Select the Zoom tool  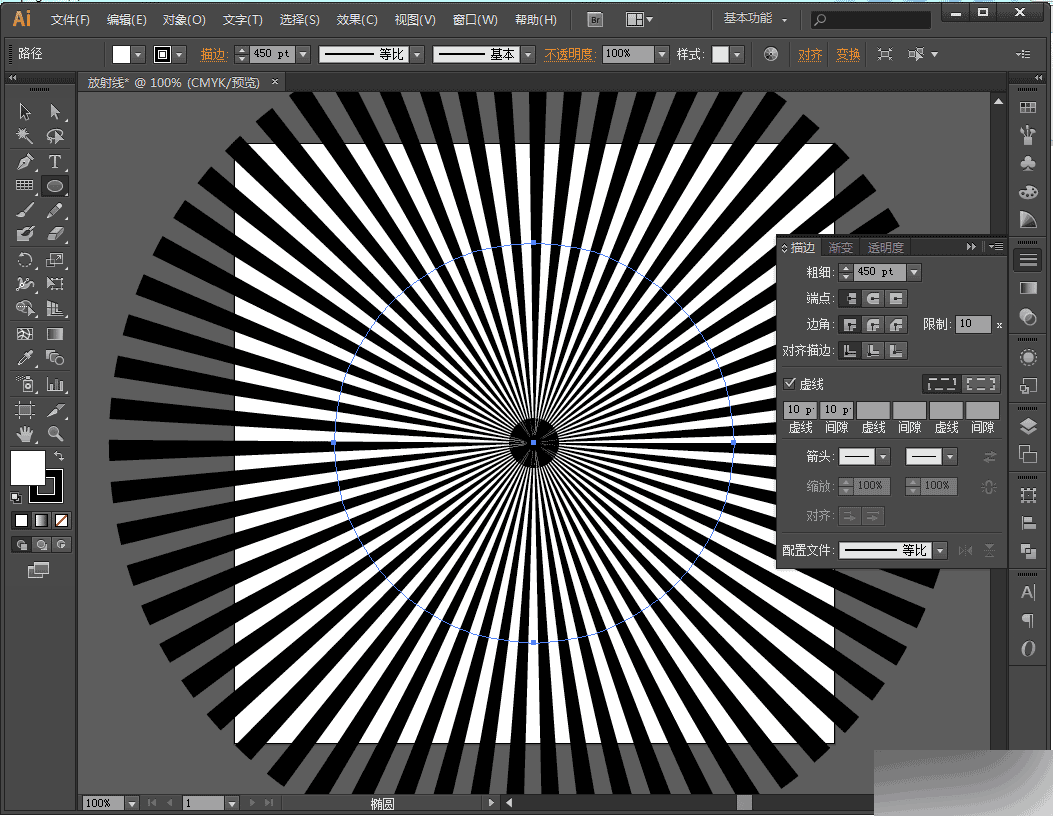[55, 434]
